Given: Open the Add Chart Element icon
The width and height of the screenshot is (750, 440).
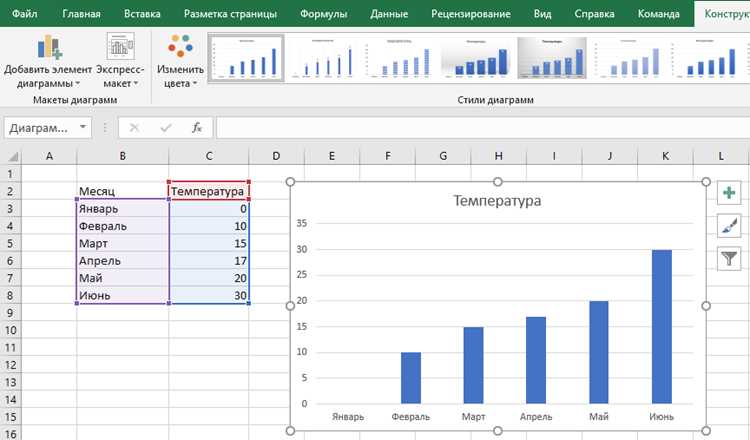Looking at the screenshot, I should pos(49,47).
